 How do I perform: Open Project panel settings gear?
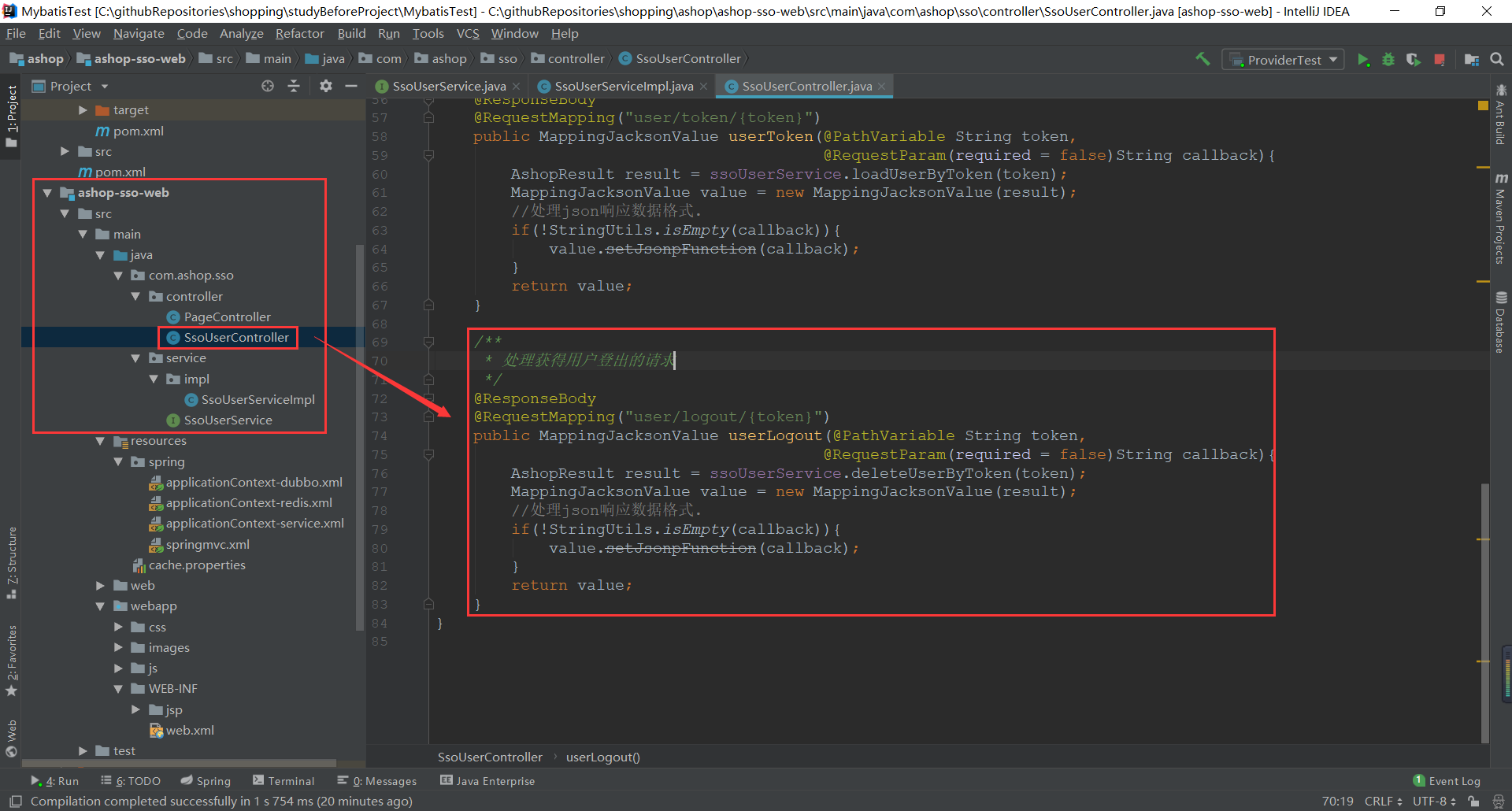pyautogui.click(x=326, y=86)
